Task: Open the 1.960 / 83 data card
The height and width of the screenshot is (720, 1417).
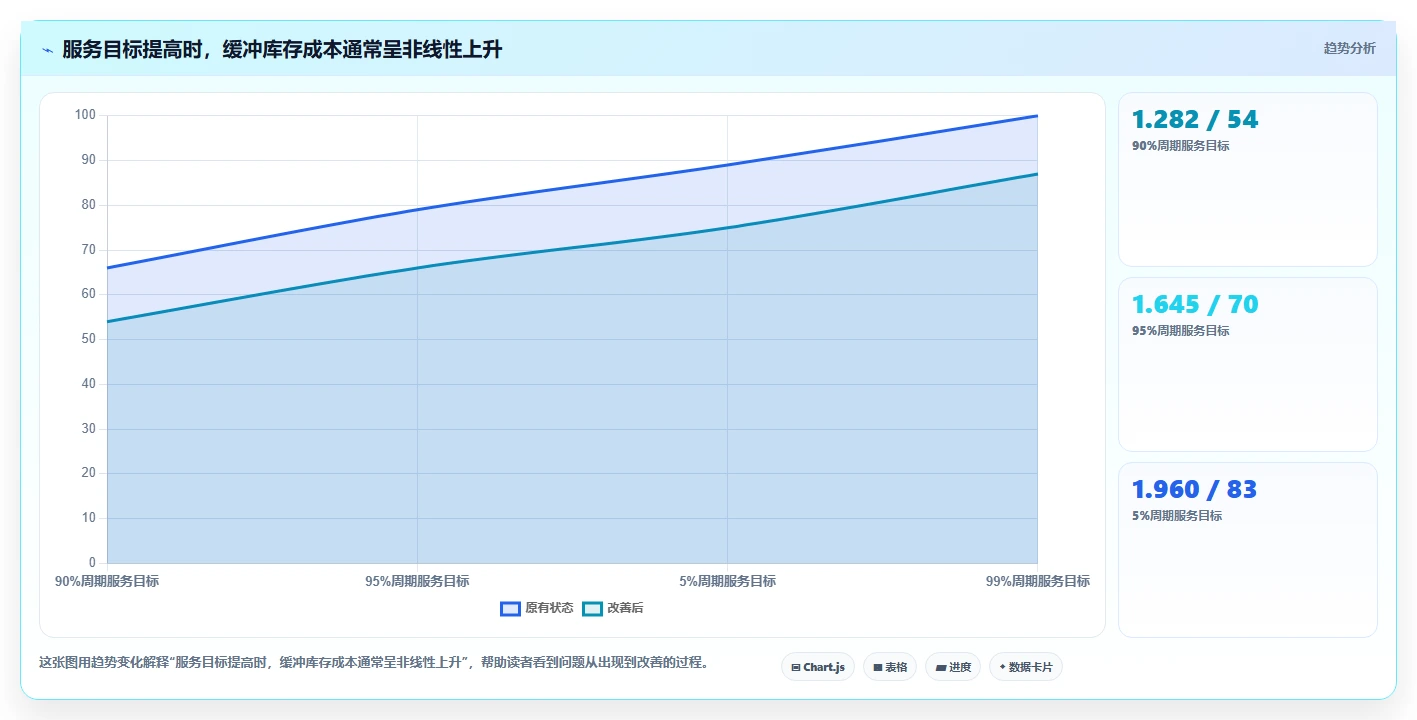Action: click(x=1247, y=549)
